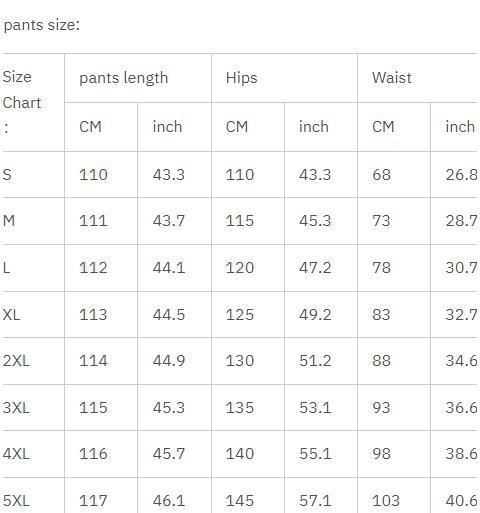This screenshot has height=513, width=480.
Task: Click the 103 CM waist value
Action: click(x=386, y=501)
